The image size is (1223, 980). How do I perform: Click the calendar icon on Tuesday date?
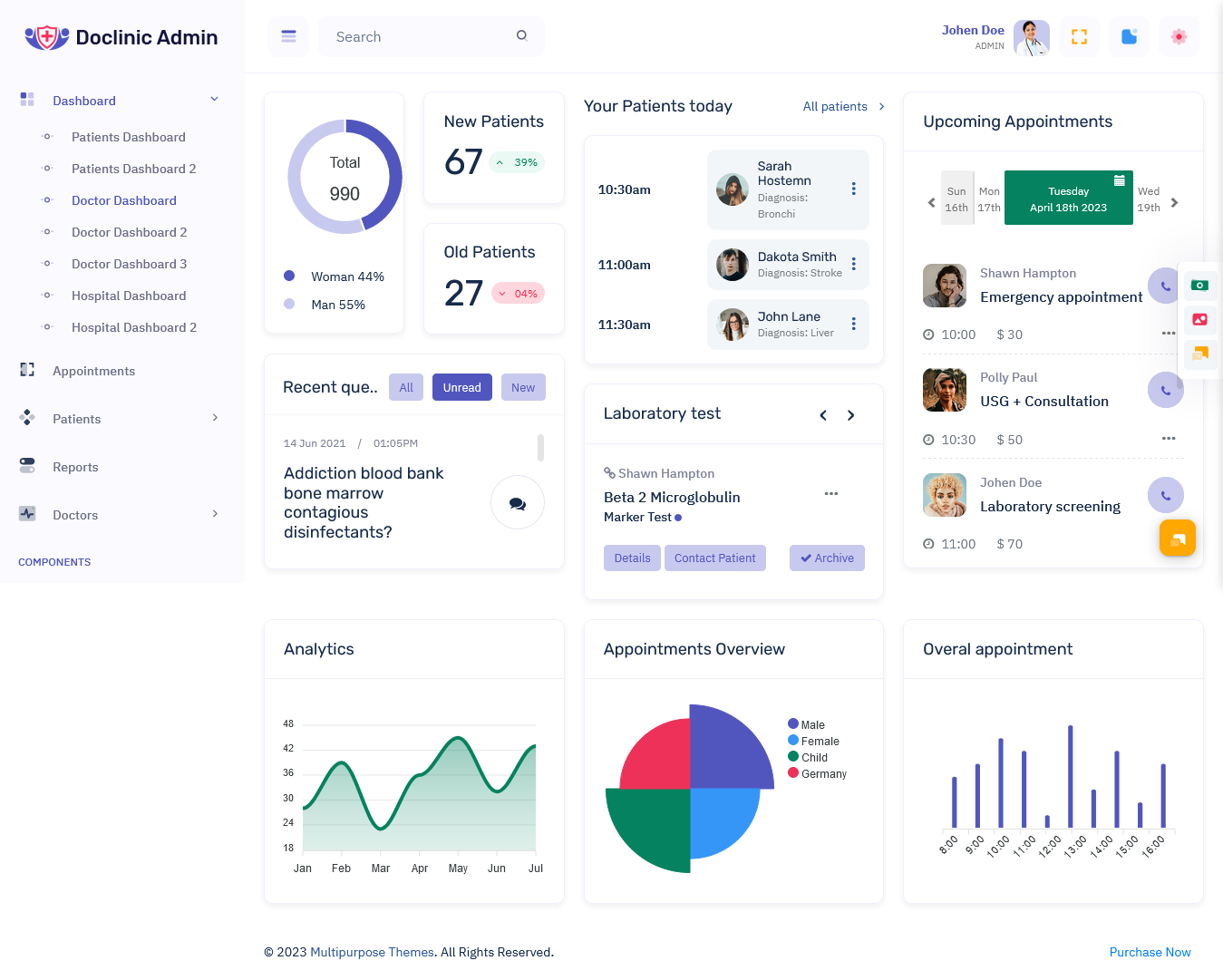[x=1120, y=180]
